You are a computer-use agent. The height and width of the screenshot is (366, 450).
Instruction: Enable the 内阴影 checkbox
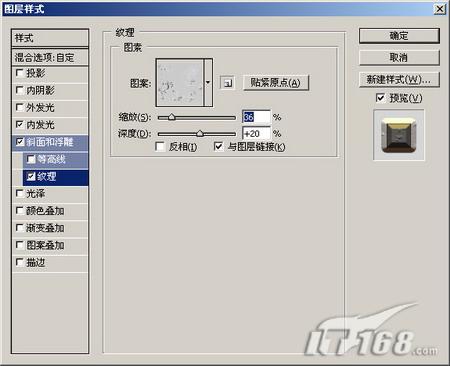click(19, 90)
